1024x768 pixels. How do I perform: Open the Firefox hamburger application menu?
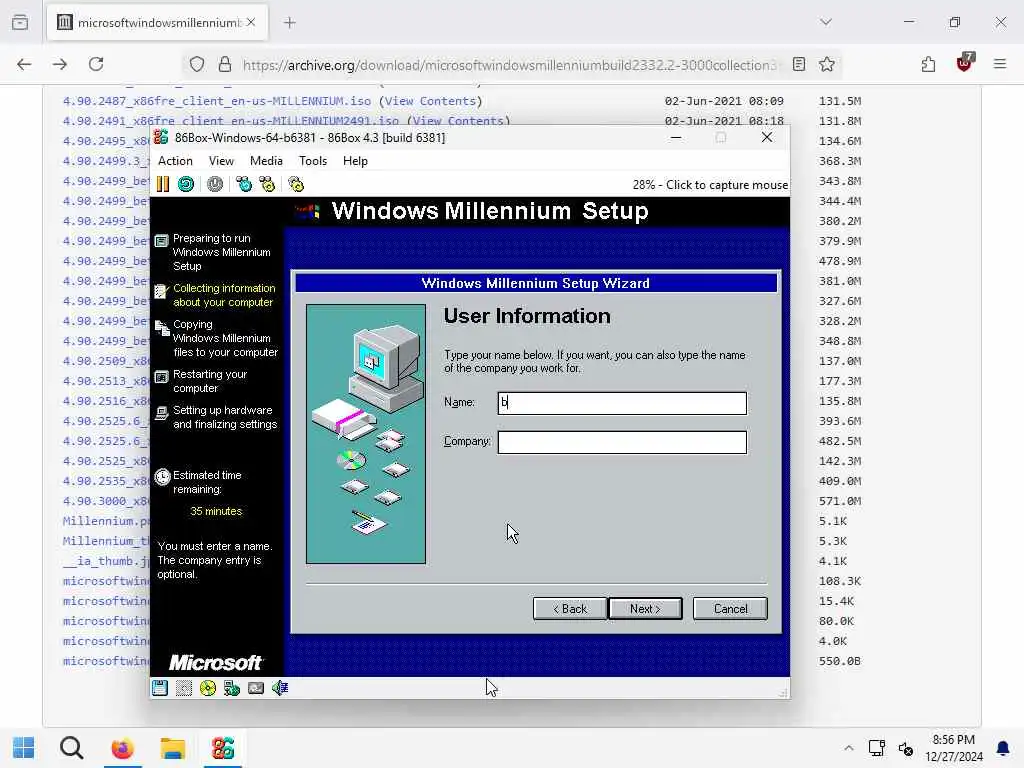tap(1000, 64)
